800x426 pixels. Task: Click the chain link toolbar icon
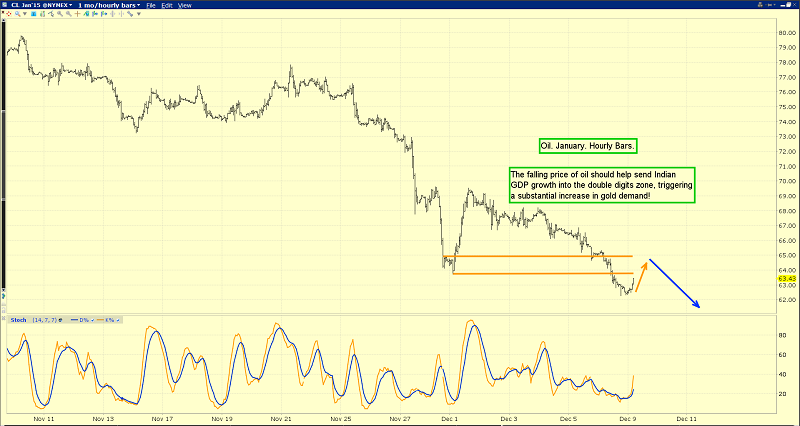click(130, 14)
